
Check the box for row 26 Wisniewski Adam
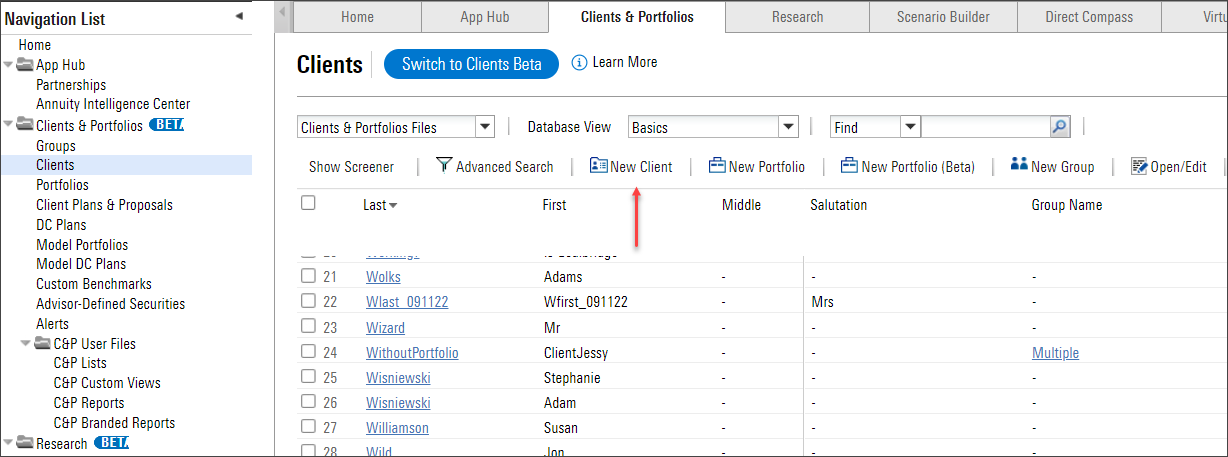[308, 402]
